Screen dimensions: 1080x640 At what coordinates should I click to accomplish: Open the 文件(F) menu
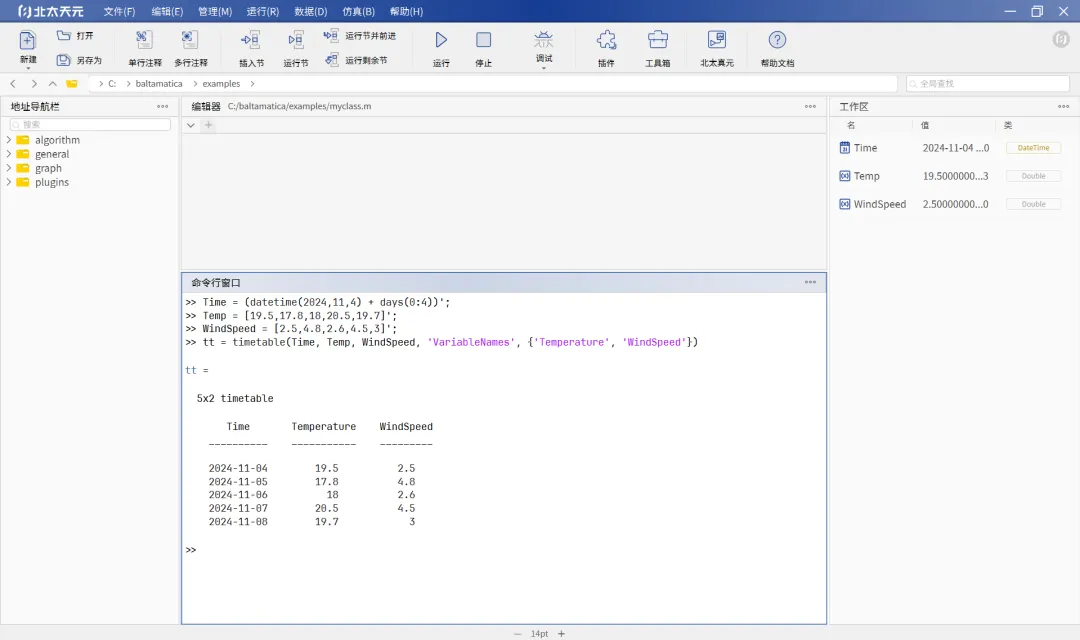point(119,11)
